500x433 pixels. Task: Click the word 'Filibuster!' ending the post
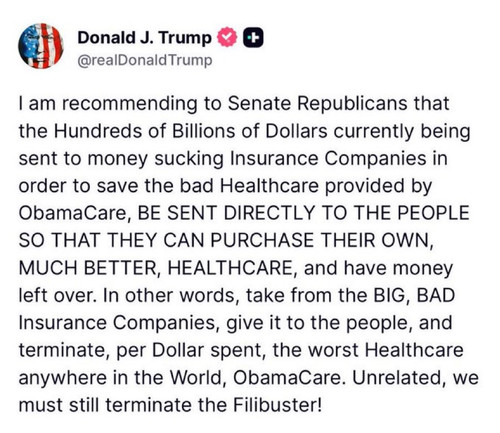(277, 405)
